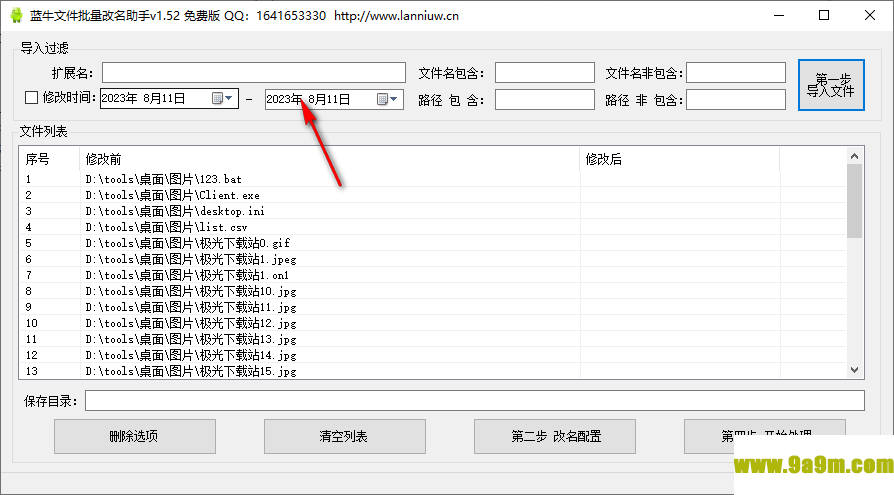Viewport: 894px width, 495px height.
Task: Close the 蓝牛文件批量改名助手 window
Action: 869,15
